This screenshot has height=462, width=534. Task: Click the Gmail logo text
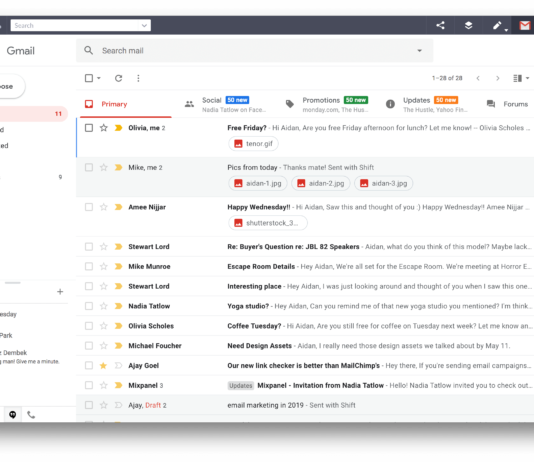pos(20,51)
